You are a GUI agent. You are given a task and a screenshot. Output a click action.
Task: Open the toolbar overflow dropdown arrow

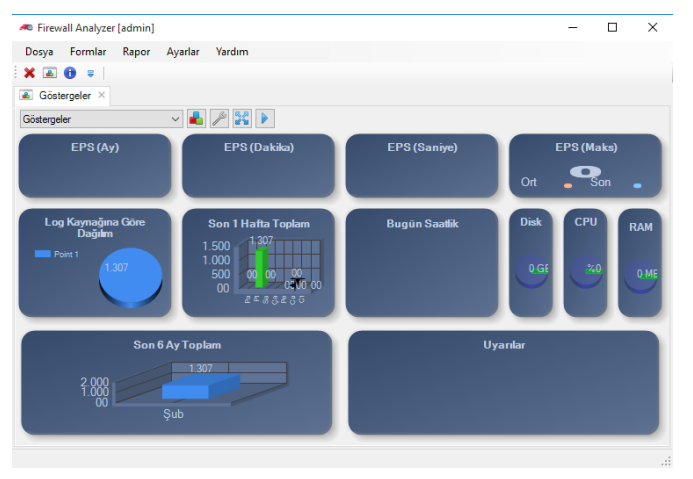[91, 73]
